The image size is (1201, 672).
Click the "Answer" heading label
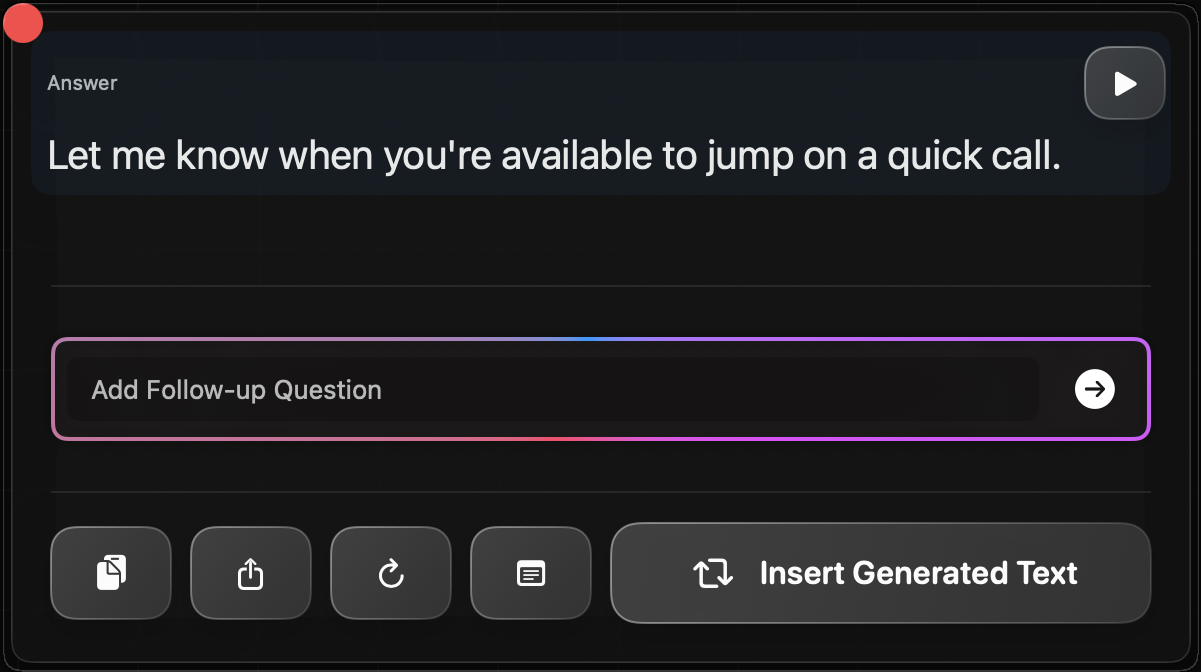point(82,83)
